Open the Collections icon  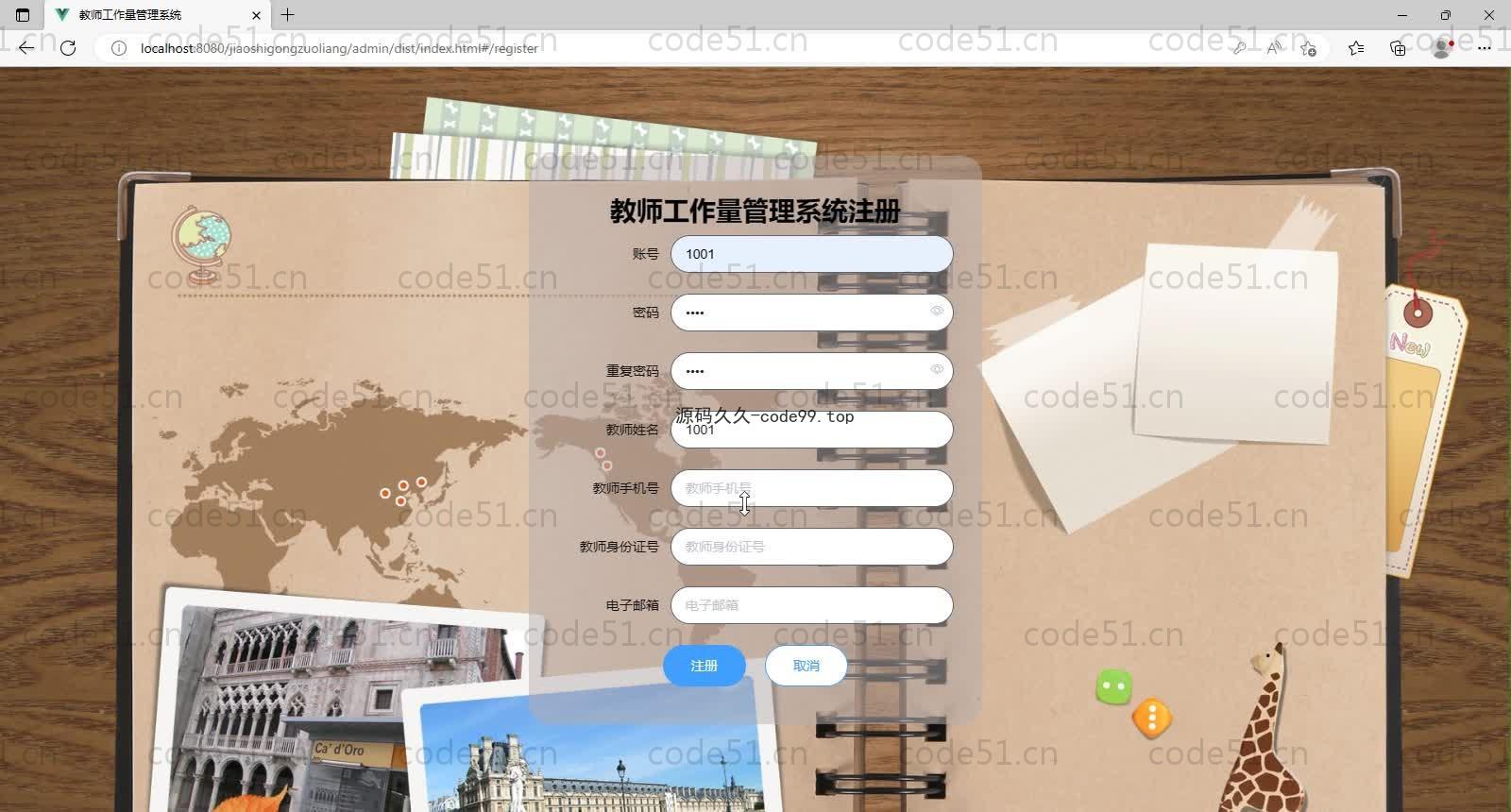pos(1398,48)
